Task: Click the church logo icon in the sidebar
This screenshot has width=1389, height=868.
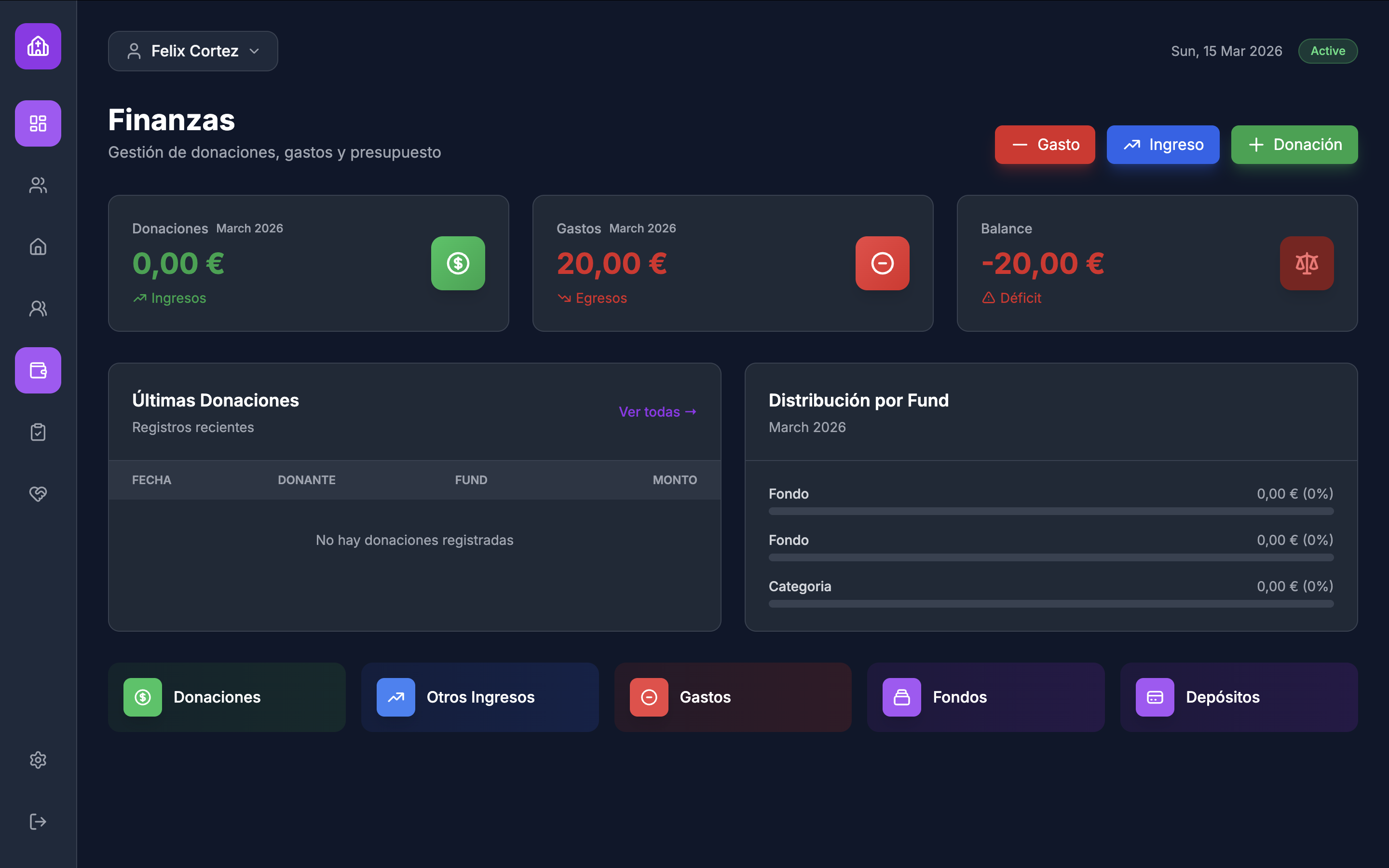Action: point(38,46)
